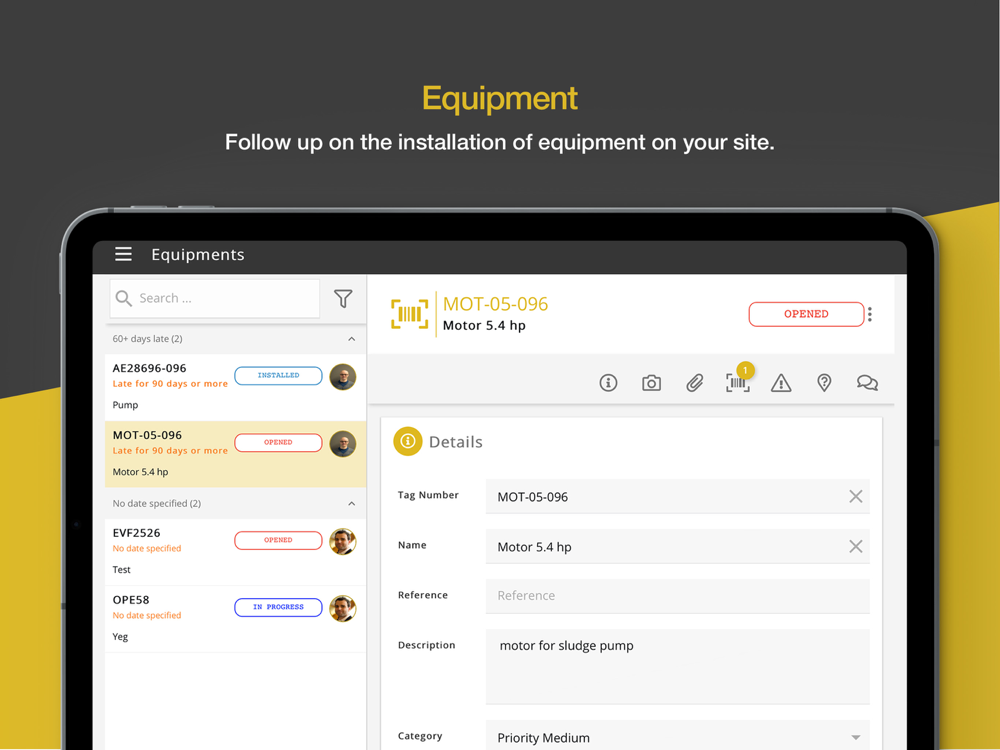Open the location pin tab
This screenshot has height=750, width=1000.
tap(824, 383)
